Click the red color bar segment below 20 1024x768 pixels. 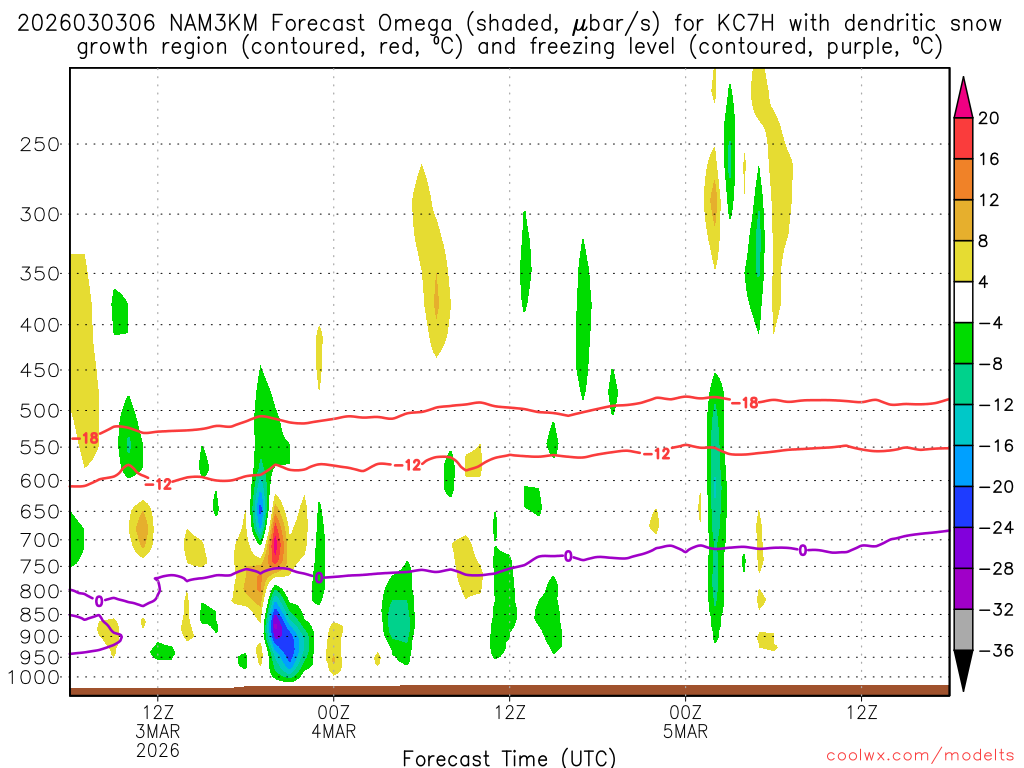tap(963, 138)
